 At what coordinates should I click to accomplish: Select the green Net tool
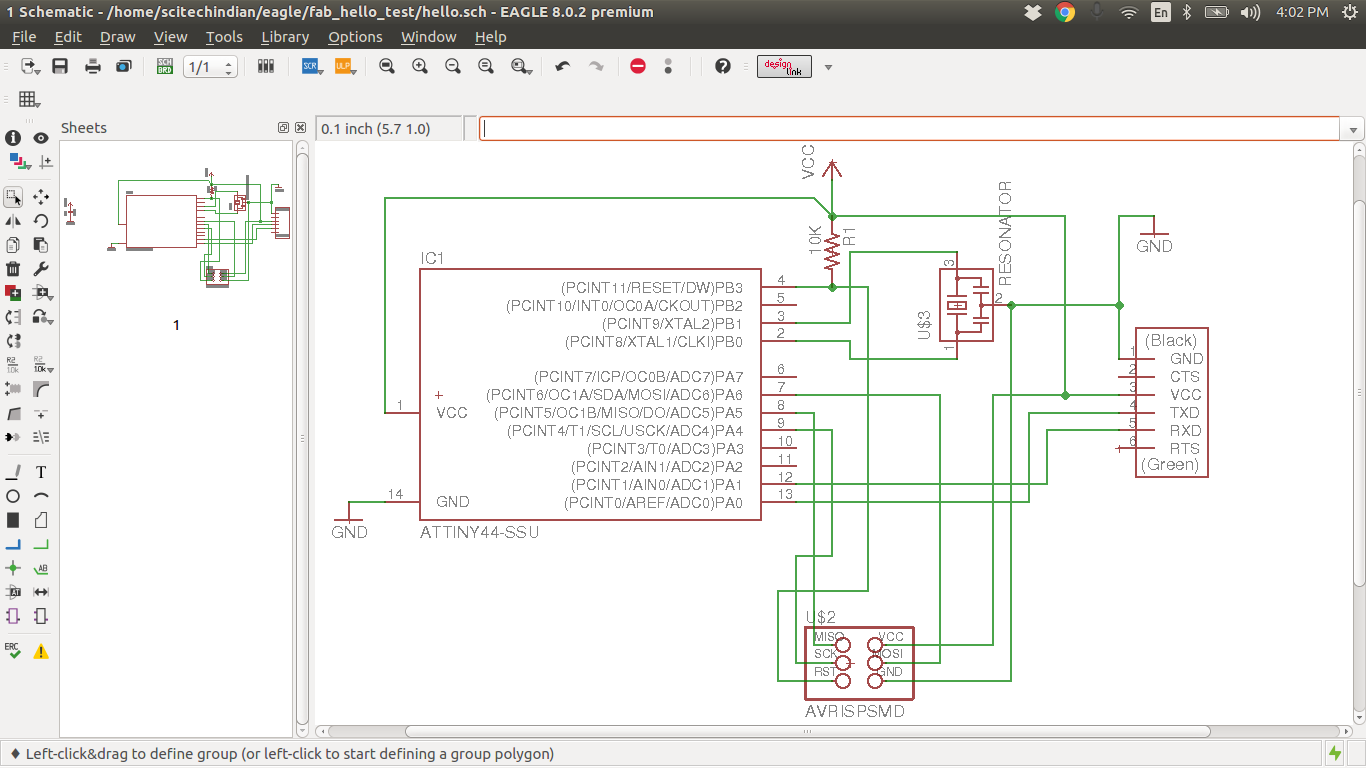tap(41, 545)
